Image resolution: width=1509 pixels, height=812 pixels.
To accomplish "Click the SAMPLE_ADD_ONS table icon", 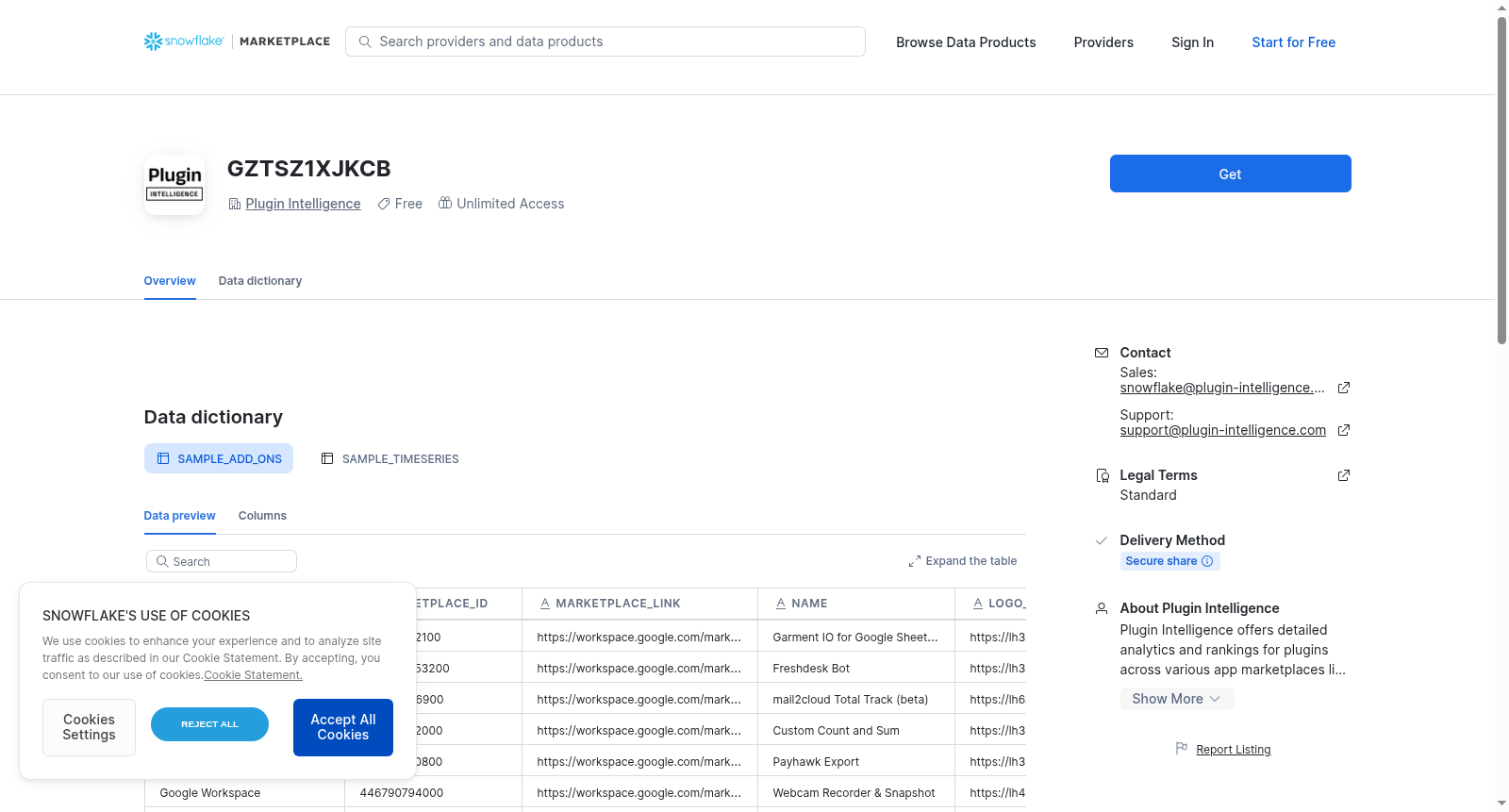I will (x=163, y=458).
